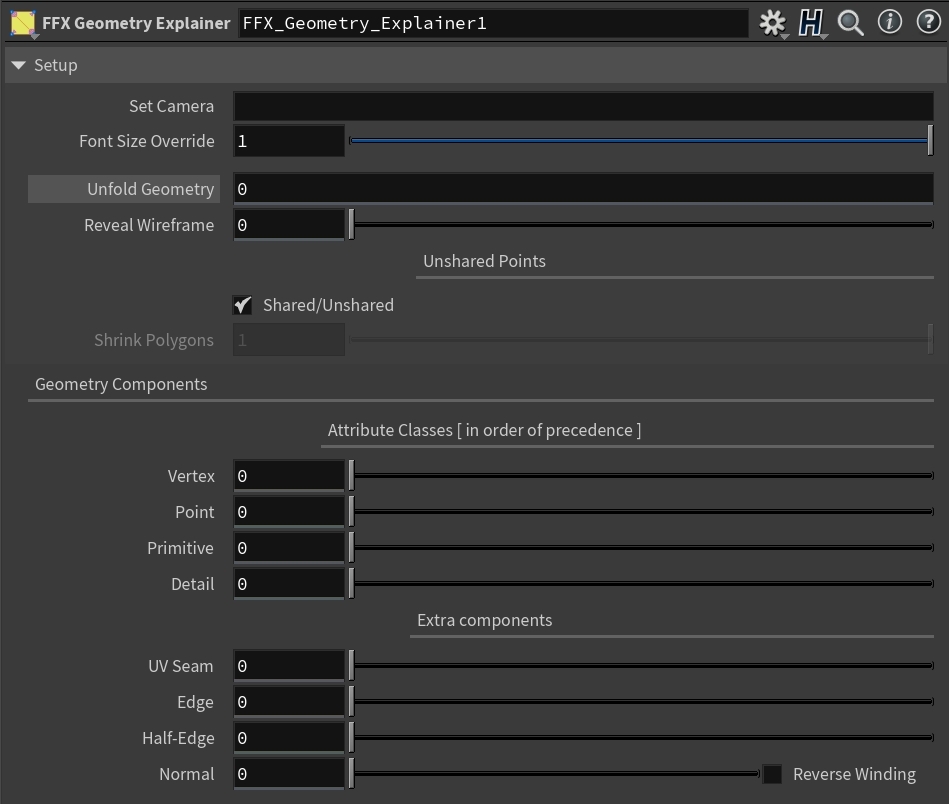The image size is (949, 804).
Task: Click the Vertex value field
Action: click(289, 476)
